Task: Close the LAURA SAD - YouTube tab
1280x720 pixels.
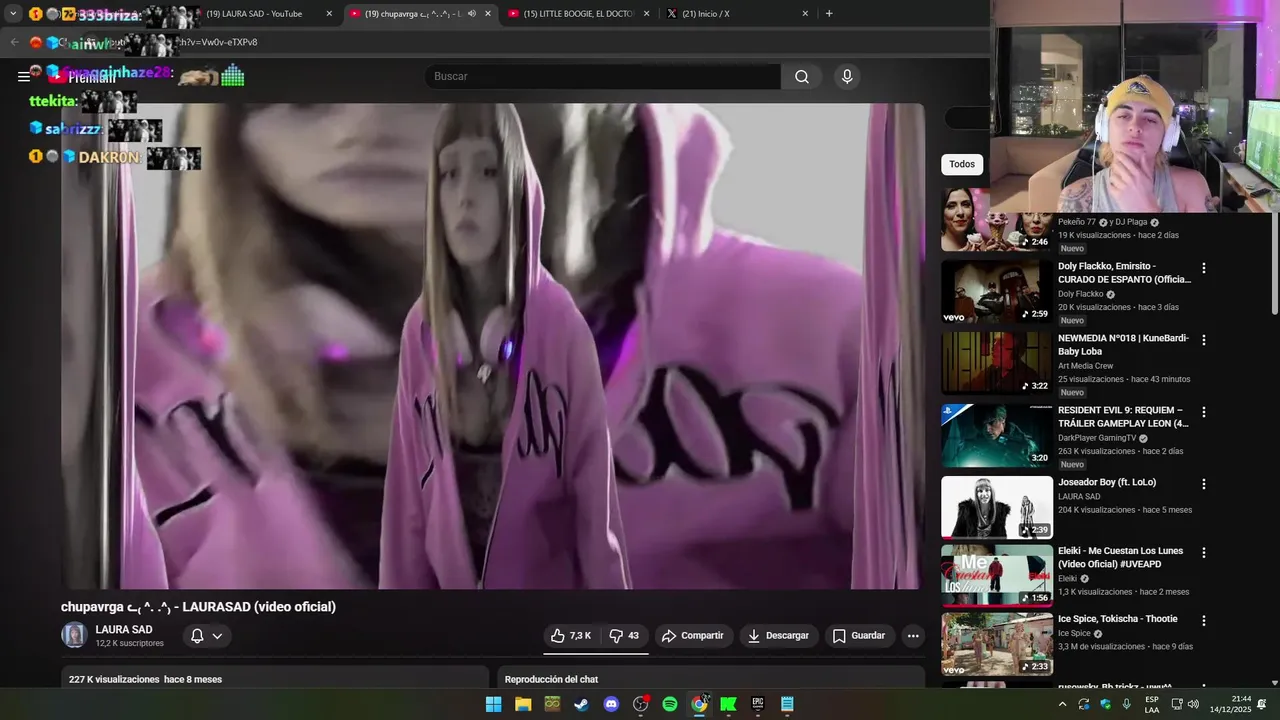Action: point(329,14)
